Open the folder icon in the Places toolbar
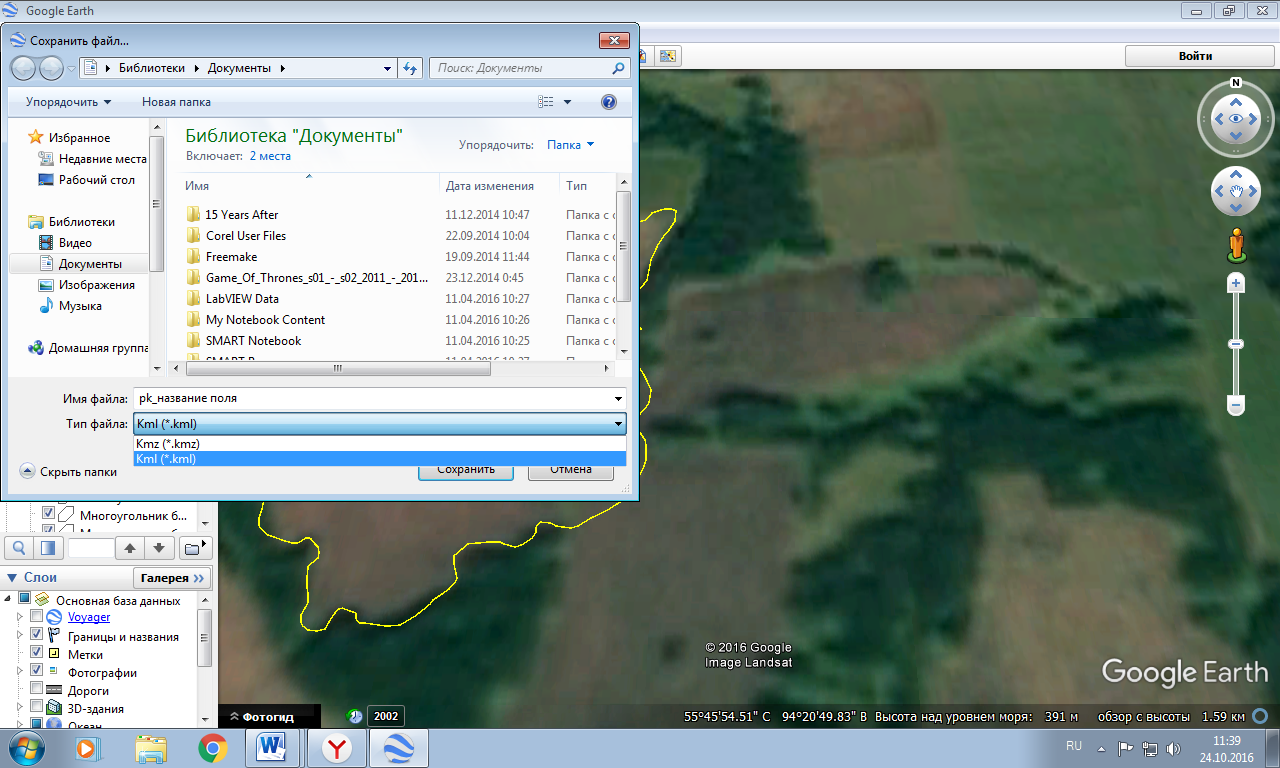 pyautogui.click(x=194, y=548)
